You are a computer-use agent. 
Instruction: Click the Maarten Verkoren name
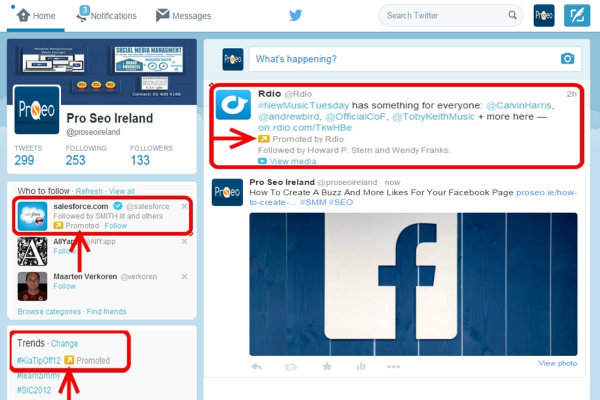point(85,276)
